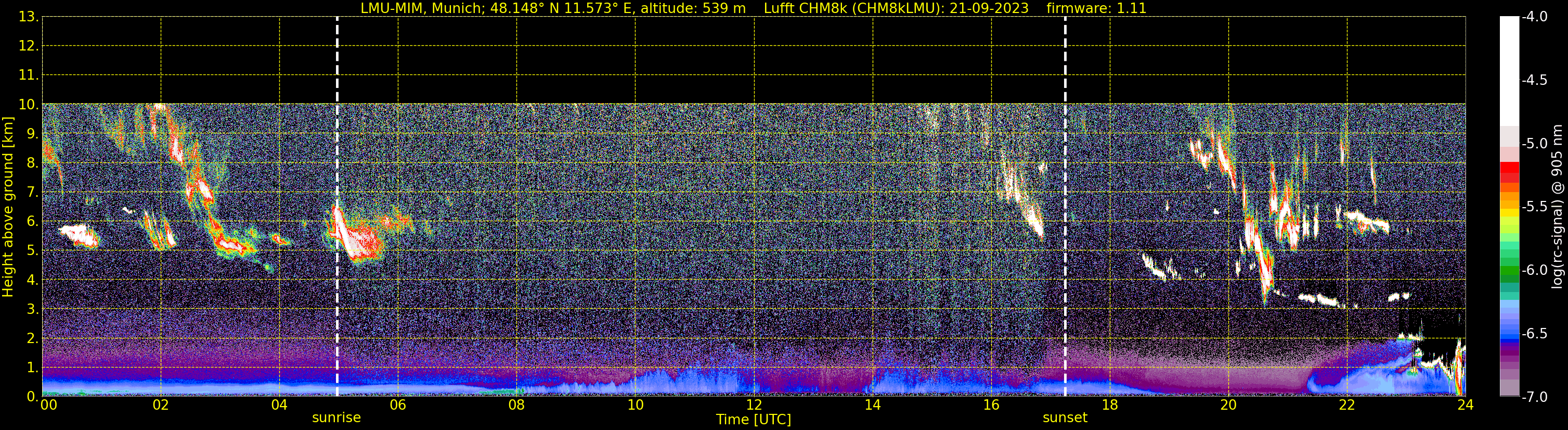
Task: Click the 'sunset' label below the time axis
Action: pos(1065,418)
